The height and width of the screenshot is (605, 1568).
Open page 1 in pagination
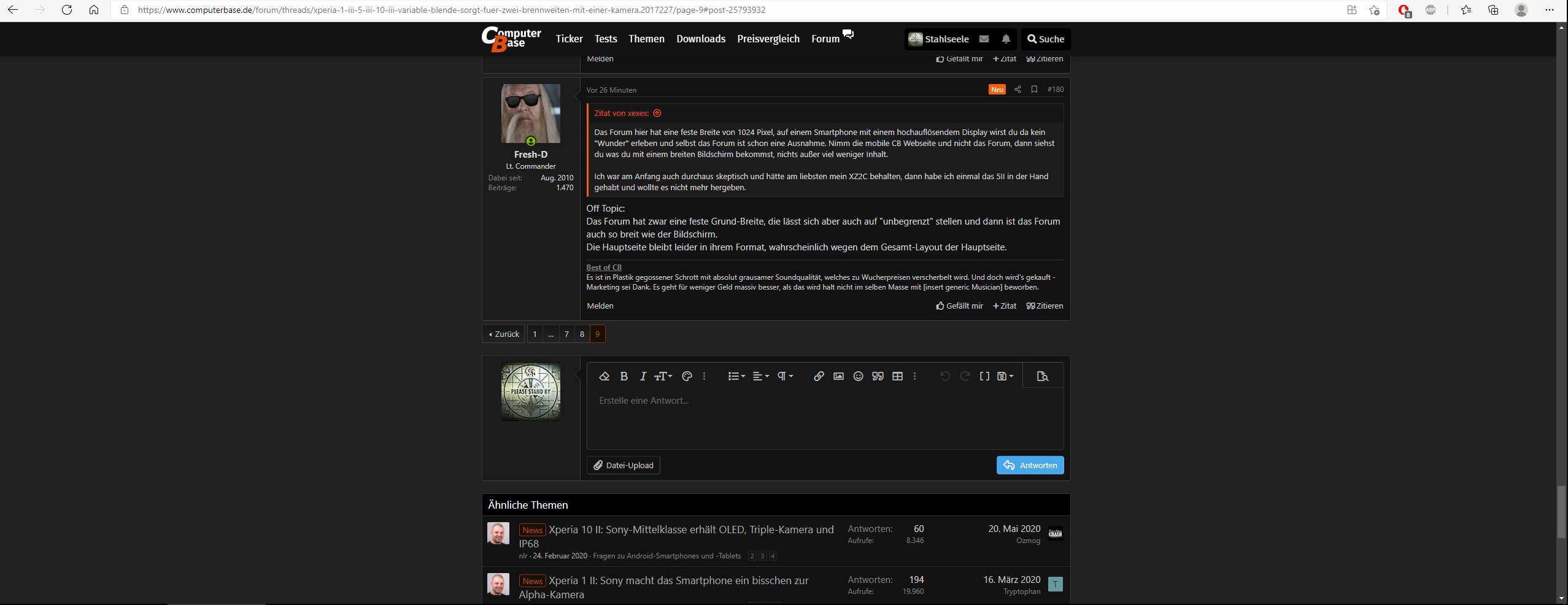tap(535, 334)
